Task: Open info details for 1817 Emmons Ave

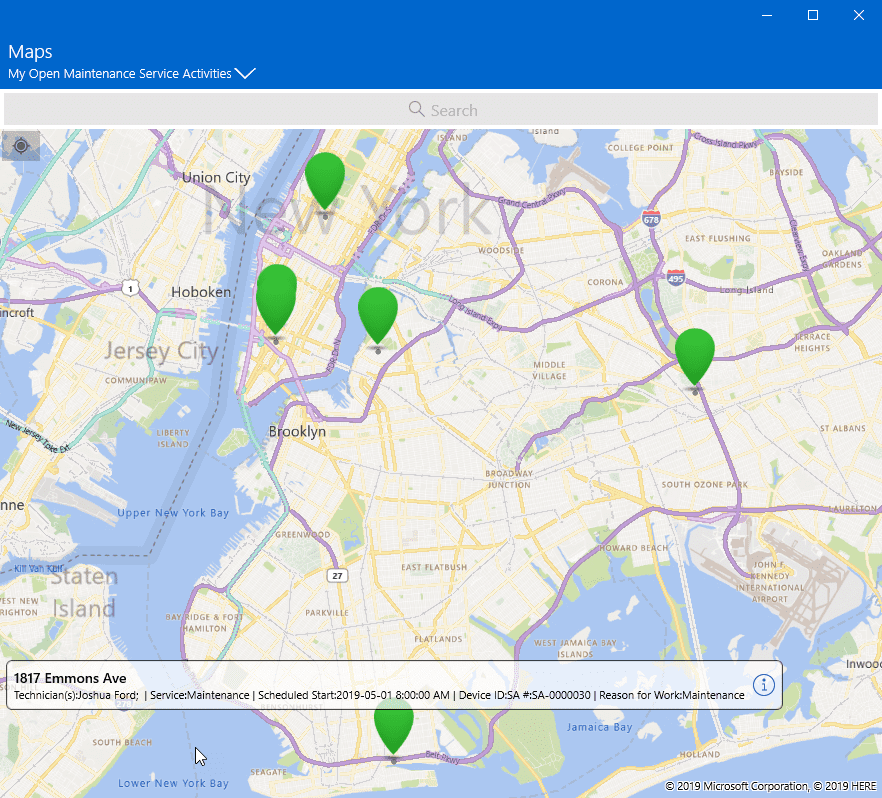Action: point(763,685)
